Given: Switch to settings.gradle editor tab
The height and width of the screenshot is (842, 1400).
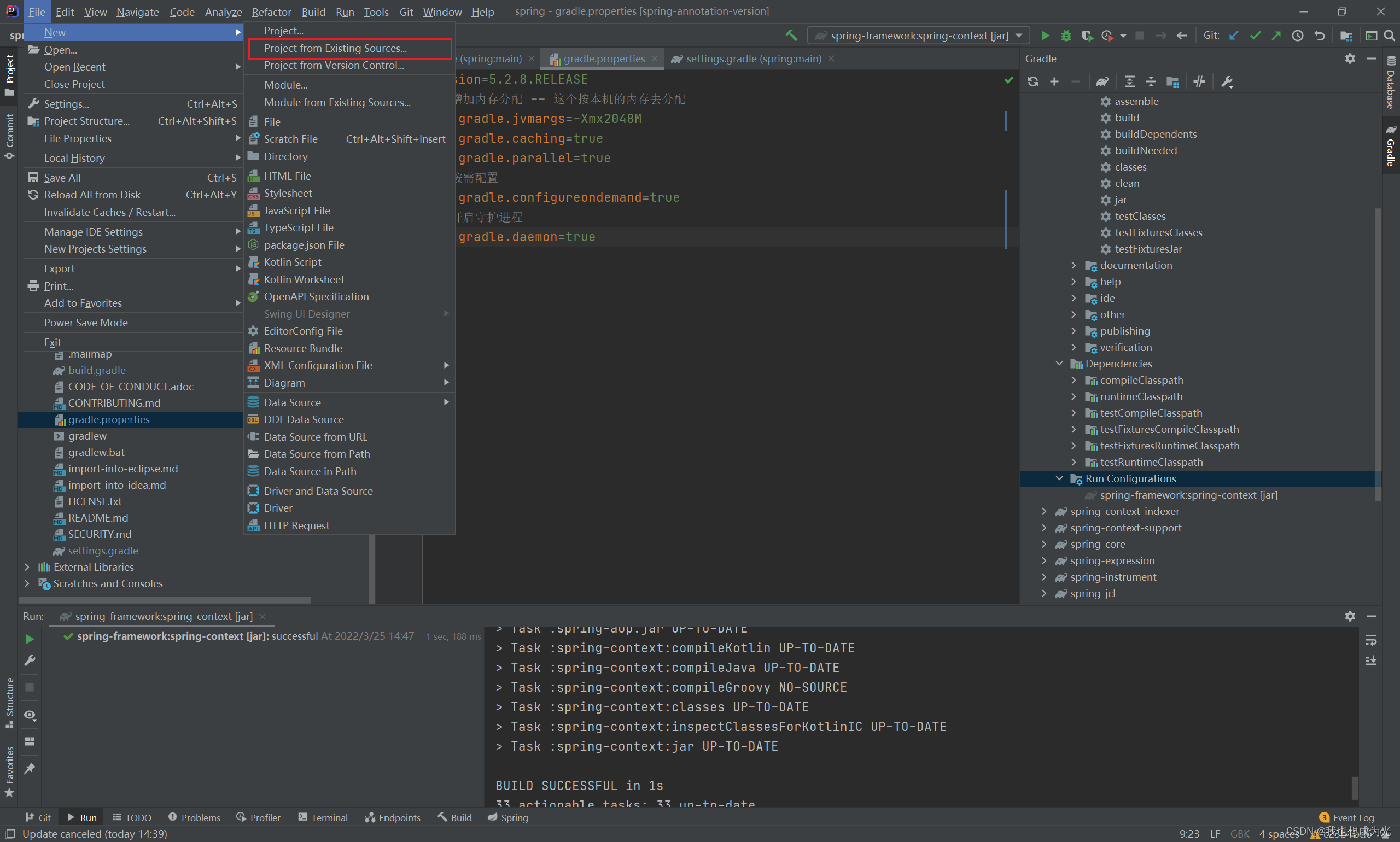Looking at the screenshot, I should [753, 59].
